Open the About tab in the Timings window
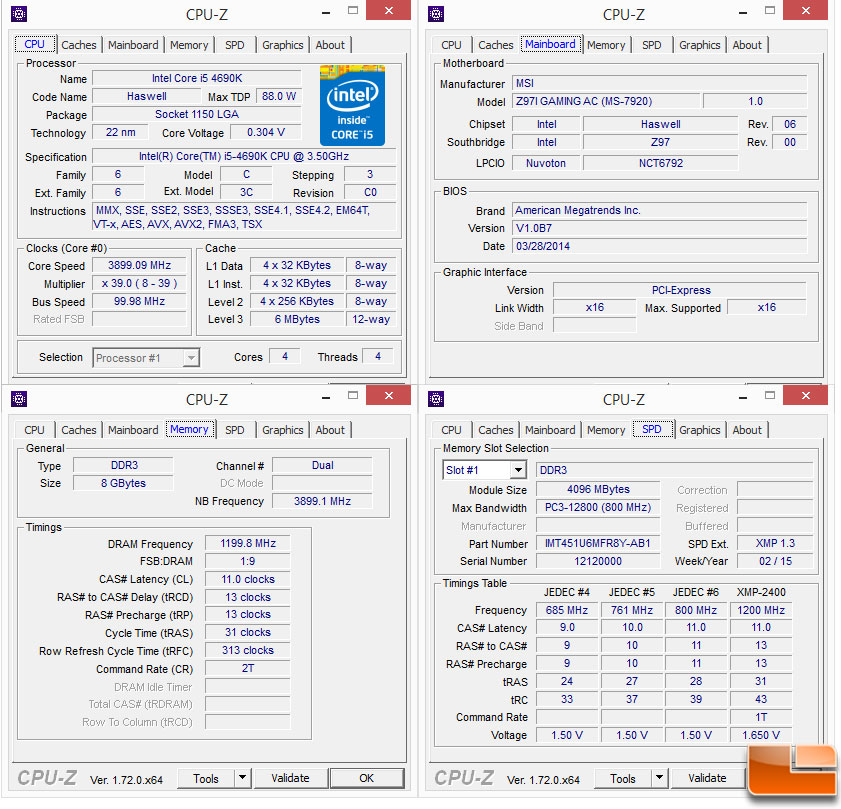 tap(330, 430)
